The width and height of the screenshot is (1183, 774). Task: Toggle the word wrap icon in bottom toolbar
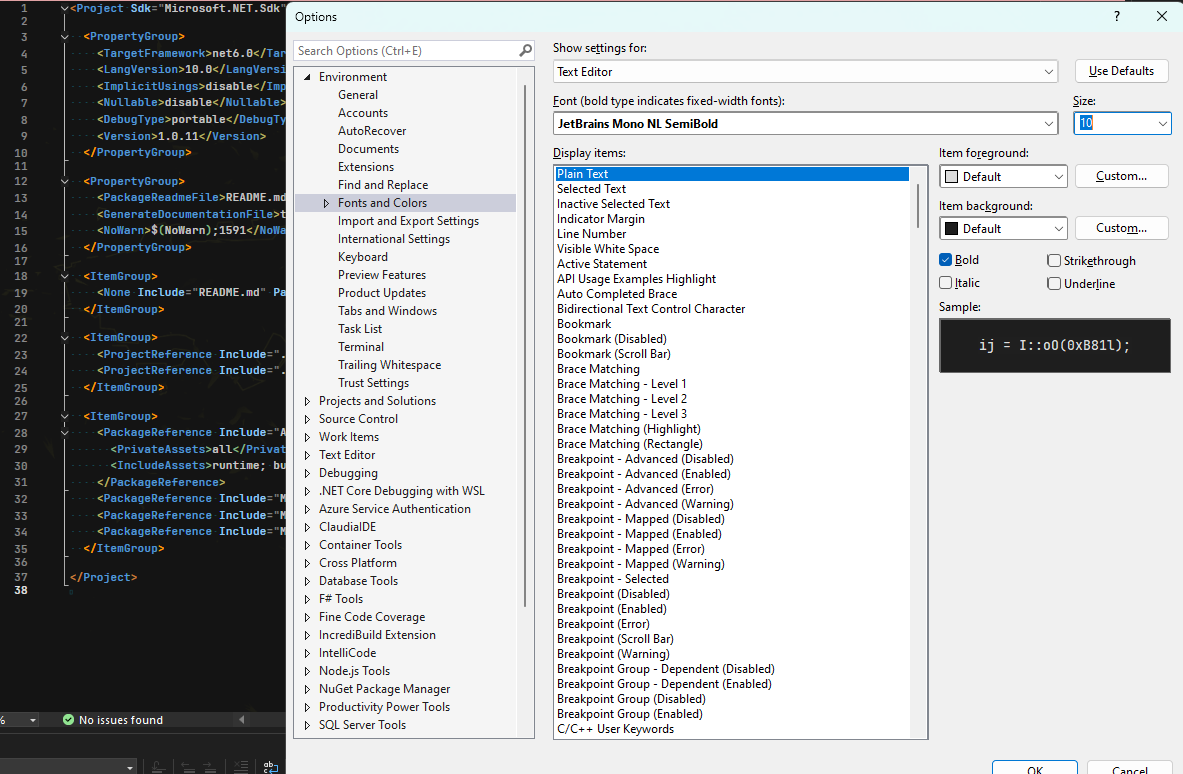pyautogui.click(x=270, y=767)
